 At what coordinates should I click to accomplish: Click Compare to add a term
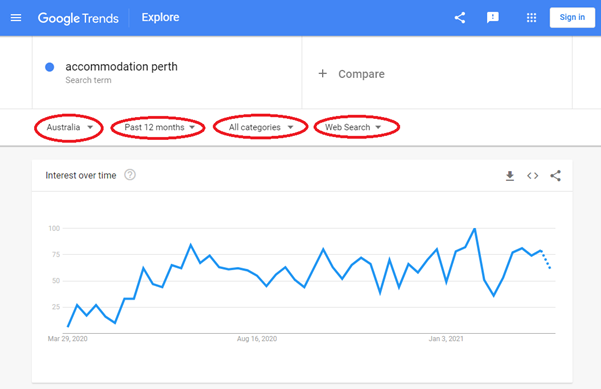[361, 74]
